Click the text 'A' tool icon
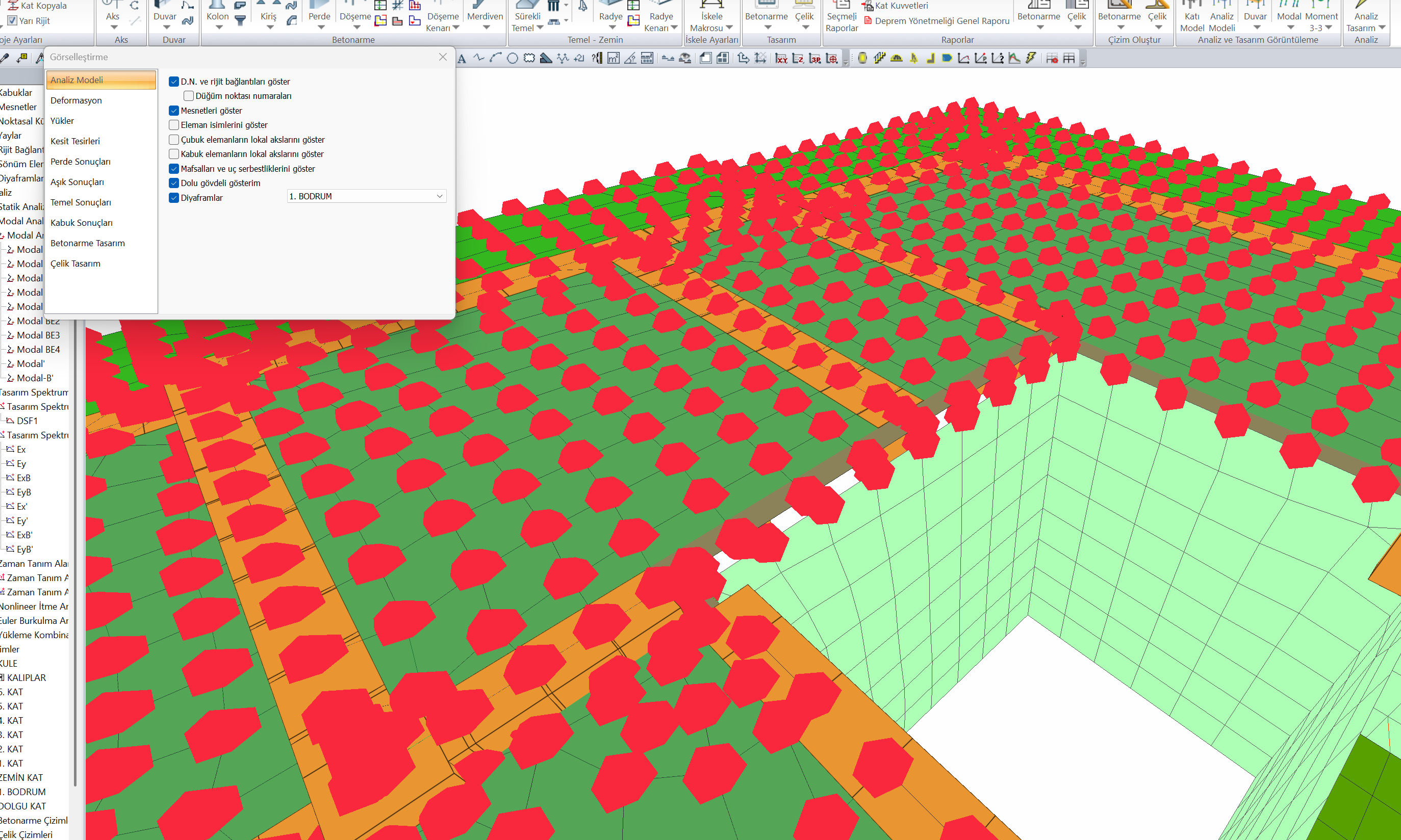The image size is (1401, 840). pos(462,58)
